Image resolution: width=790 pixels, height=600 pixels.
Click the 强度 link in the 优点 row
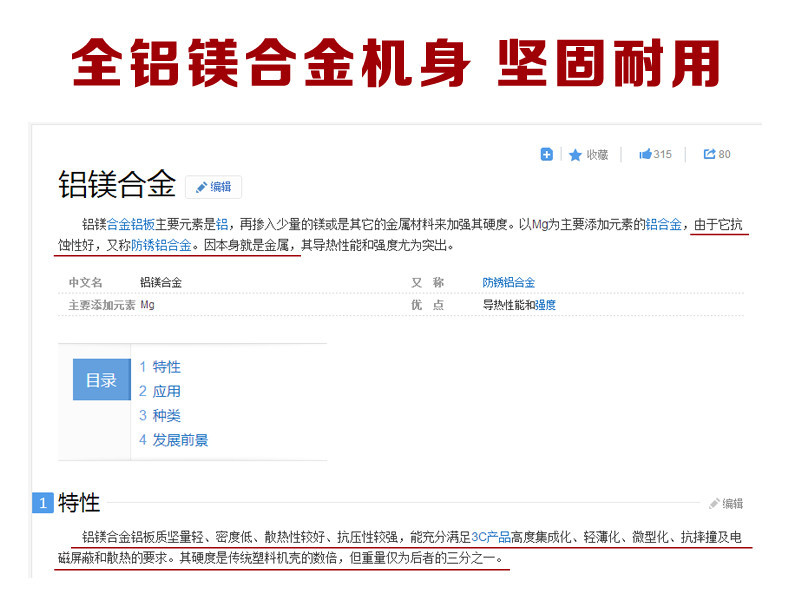(545, 305)
